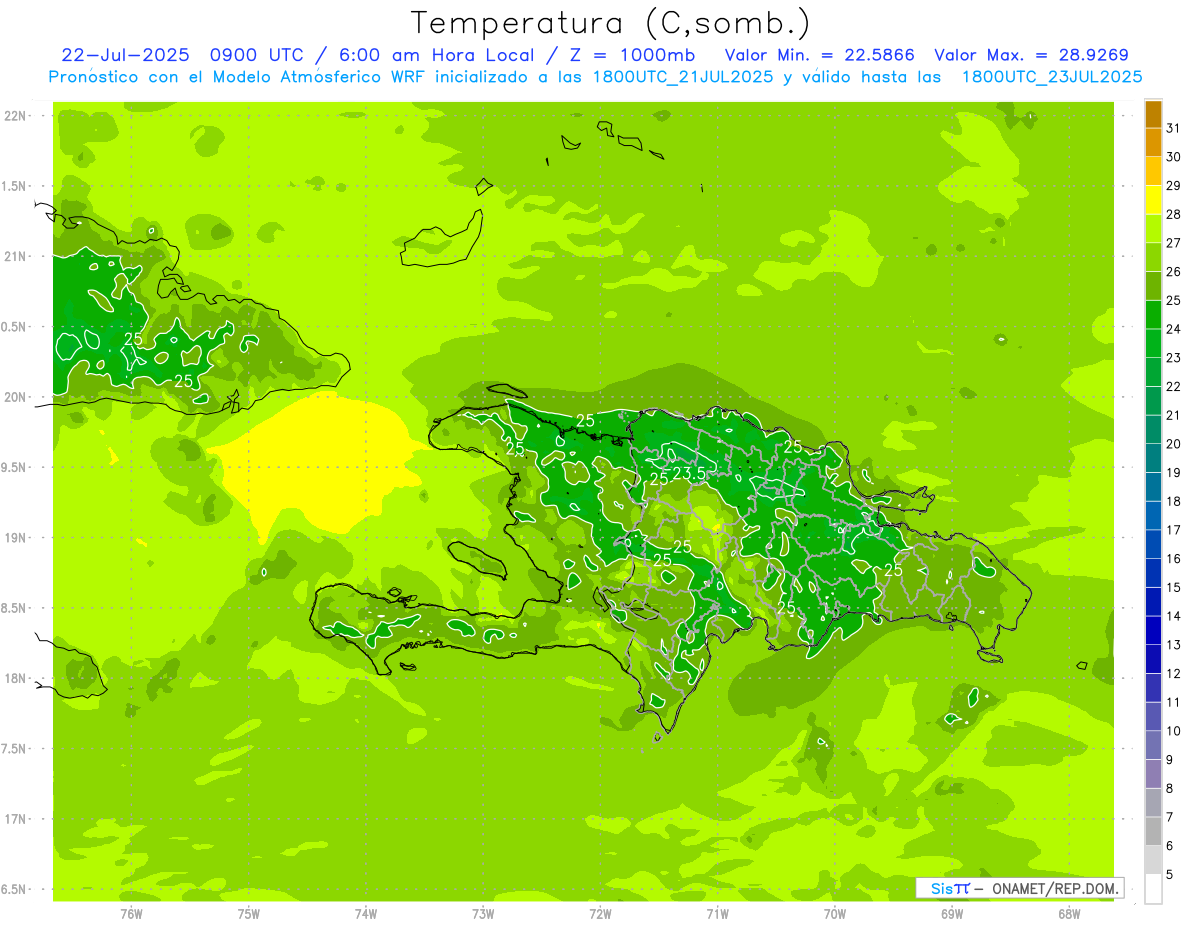Screen dimensions: 1200x927
Task: Click the "14" value on color scale
Action: [x=1174, y=616]
